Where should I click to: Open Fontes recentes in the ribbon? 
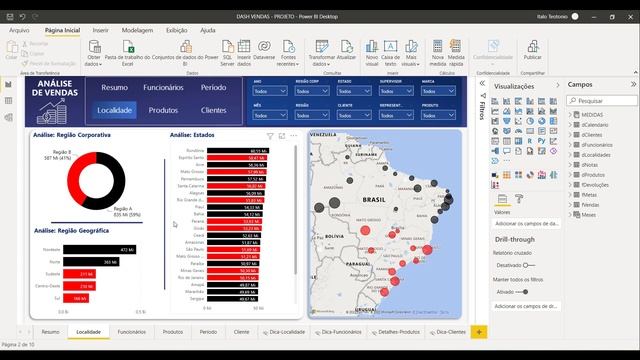point(288,53)
